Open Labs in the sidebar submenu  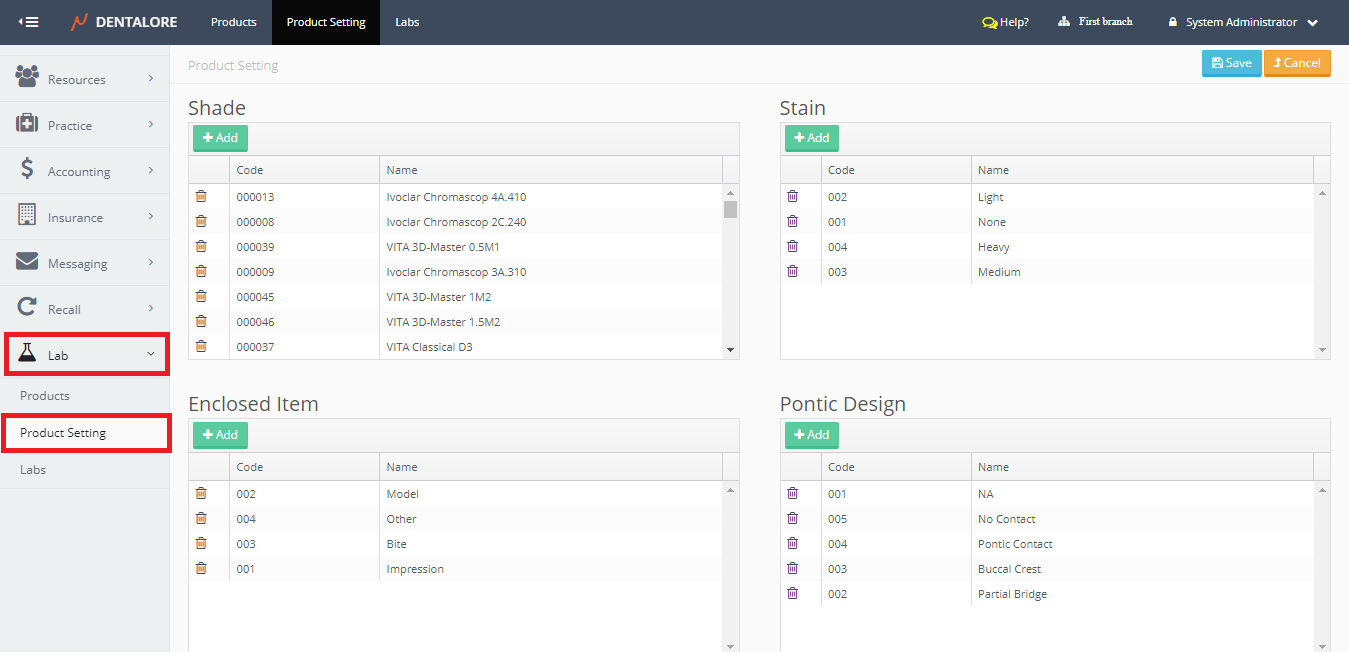pyautogui.click(x=33, y=470)
